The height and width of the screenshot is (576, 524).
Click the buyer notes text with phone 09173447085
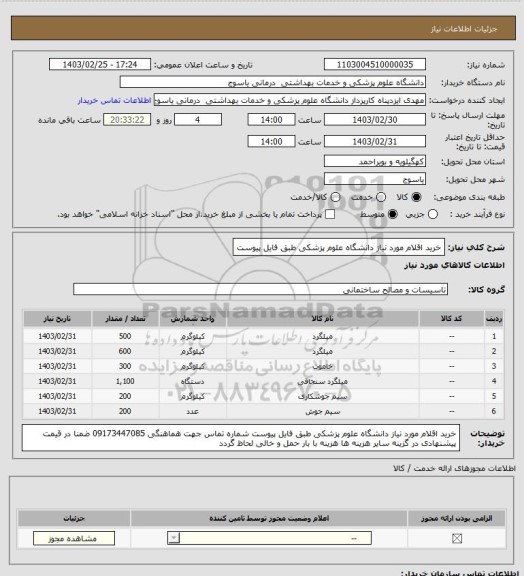[x=241, y=438]
